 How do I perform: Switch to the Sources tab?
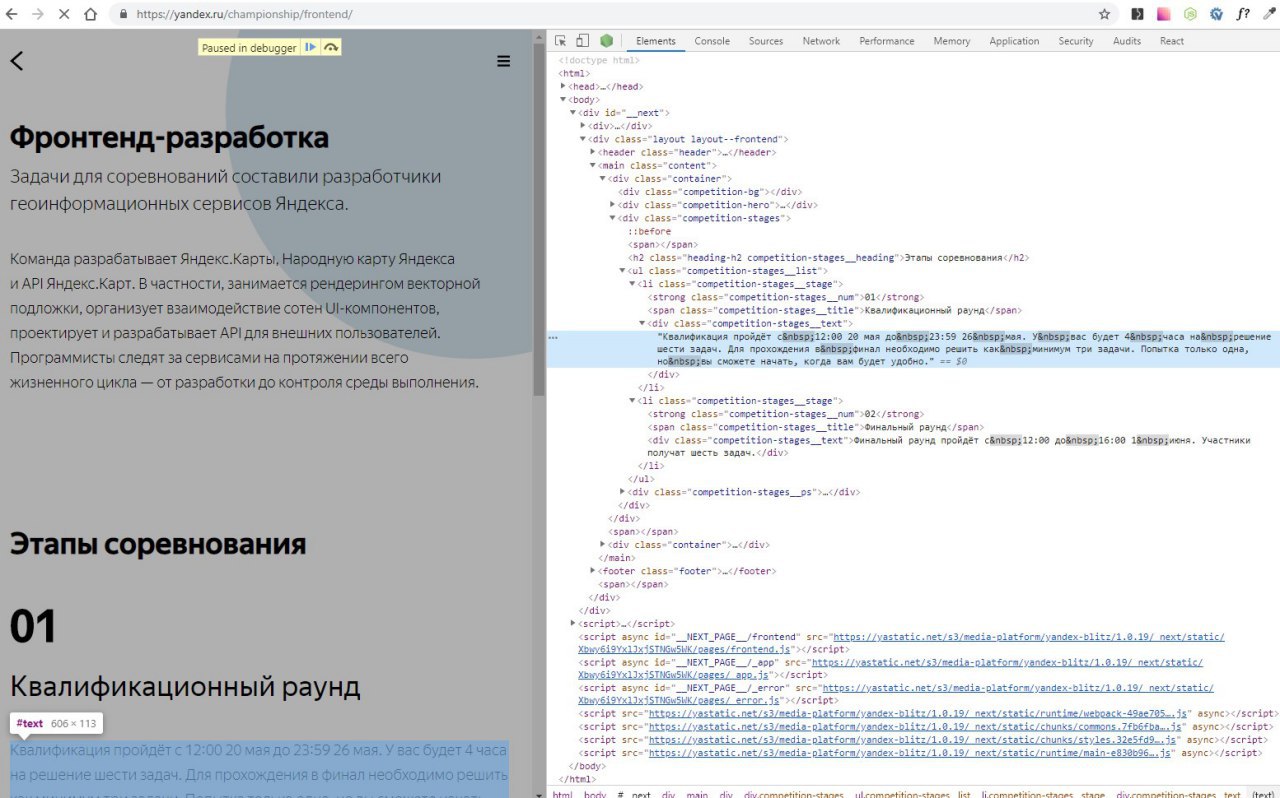point(766,41)
